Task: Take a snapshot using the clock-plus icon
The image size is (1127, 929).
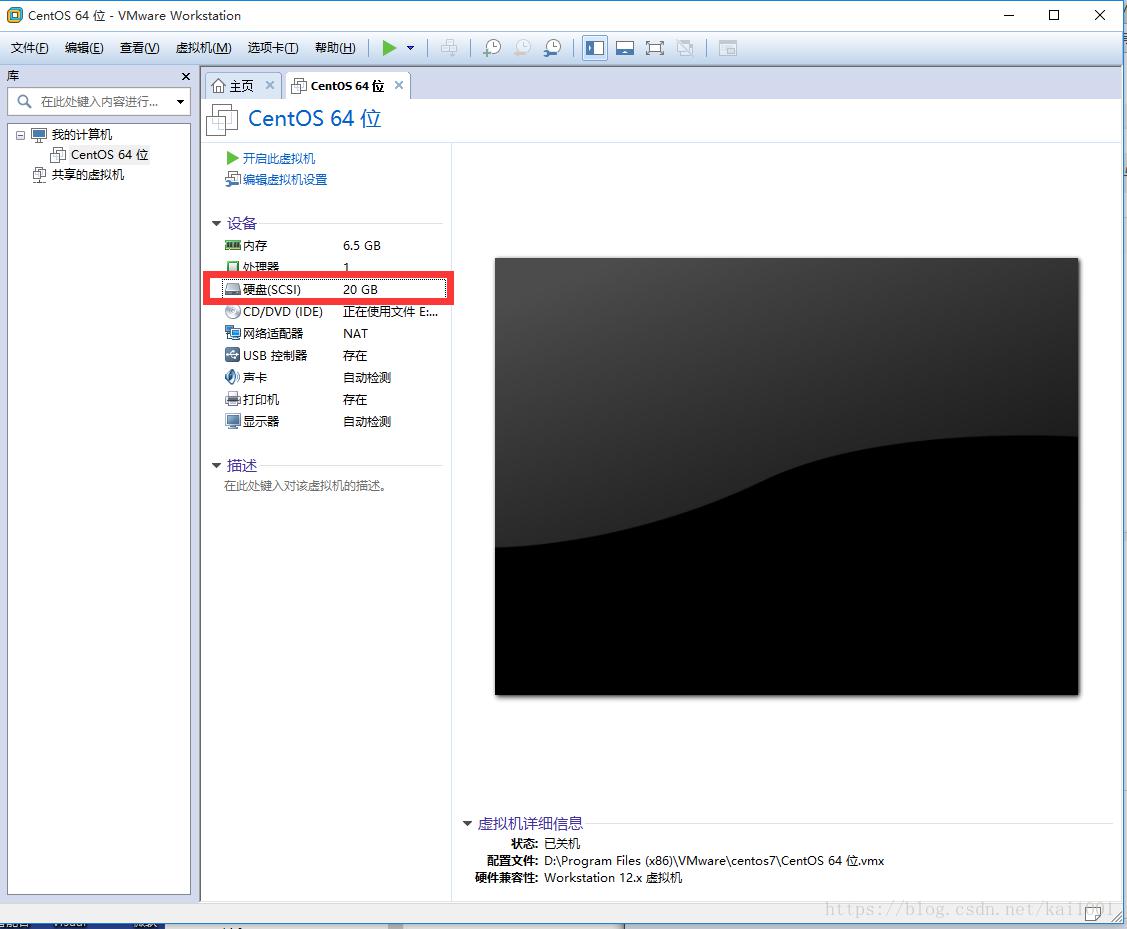Action: pyautogui.click(x=492, y=48)
